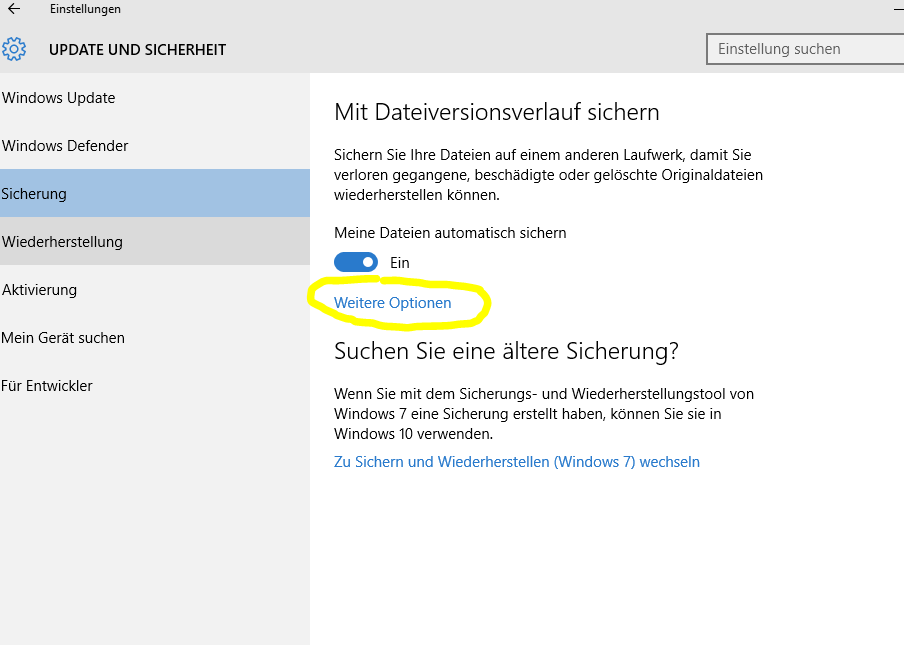
Task: Open 'Zu Sichern und Wiederherstellen (Windows 7) wechseln'
Action: click(517, 462)
